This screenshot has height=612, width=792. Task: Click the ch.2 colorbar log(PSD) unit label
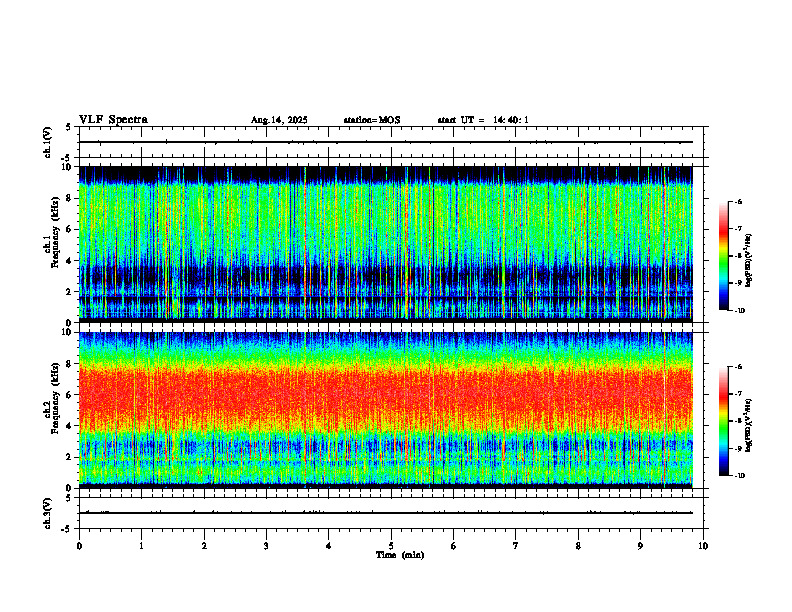[x=748, y=425]
